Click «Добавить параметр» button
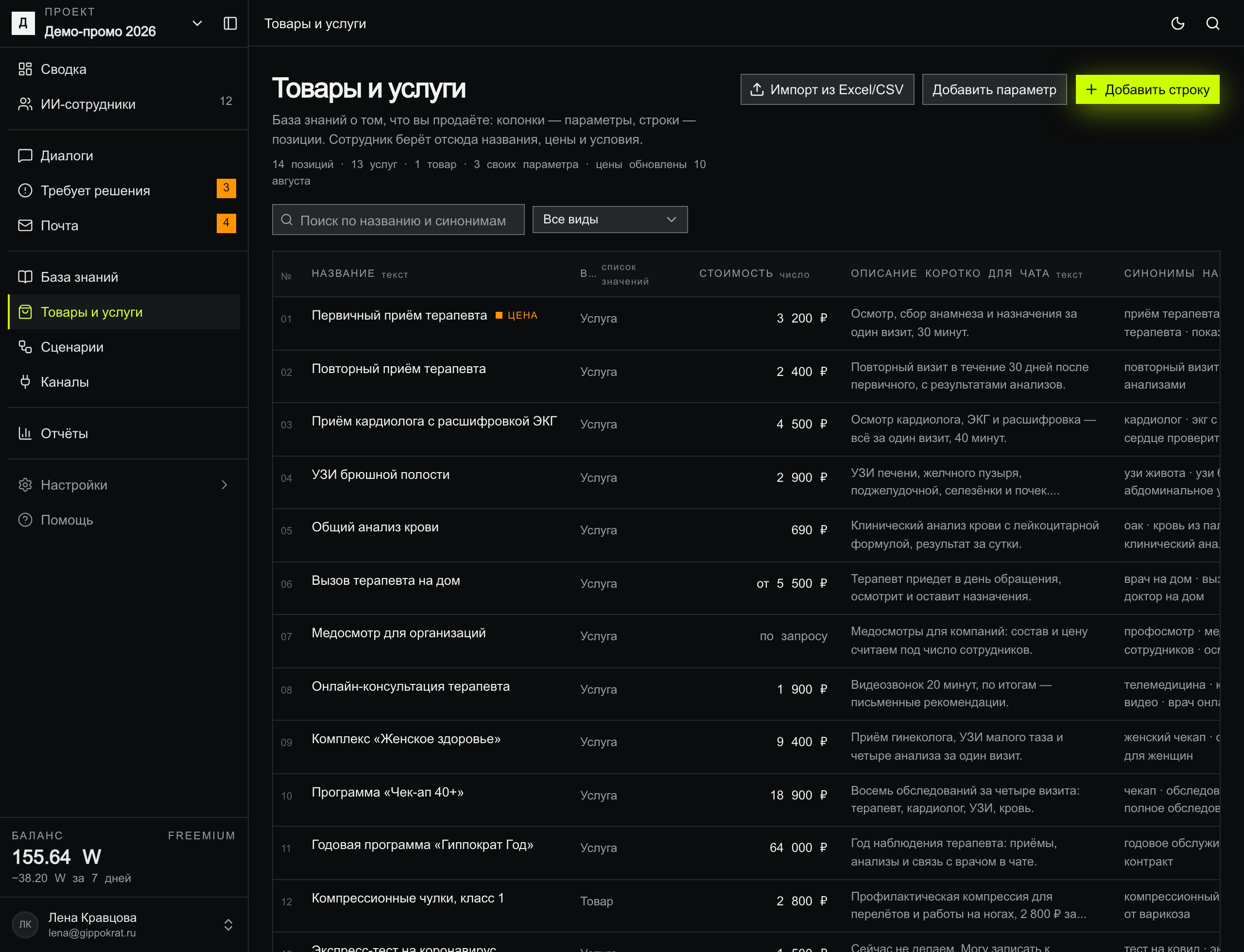The width and height of the screenshot is (1244, 952). click(x=994, y=89)
